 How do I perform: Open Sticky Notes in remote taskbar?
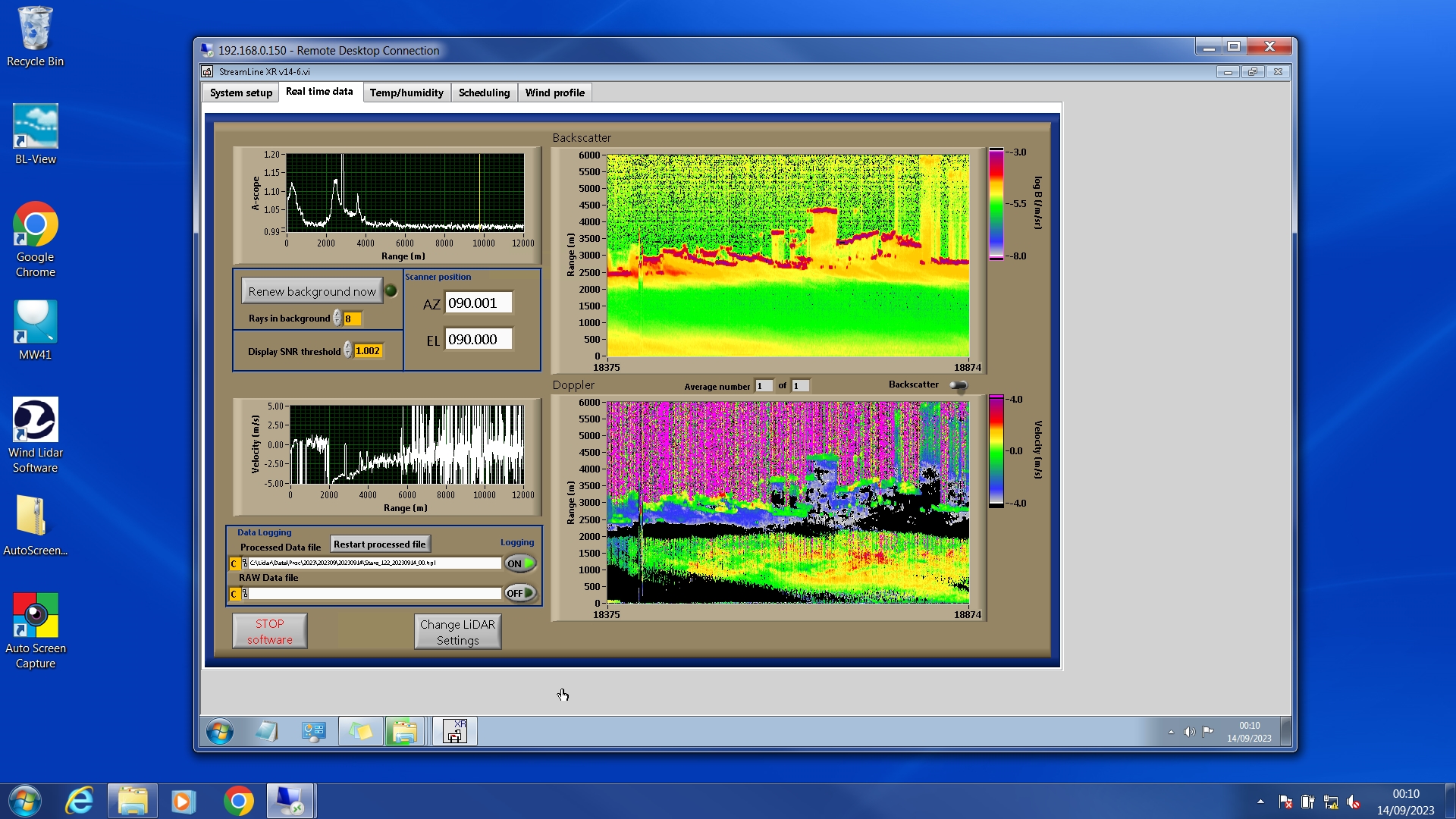coord(360,732)
